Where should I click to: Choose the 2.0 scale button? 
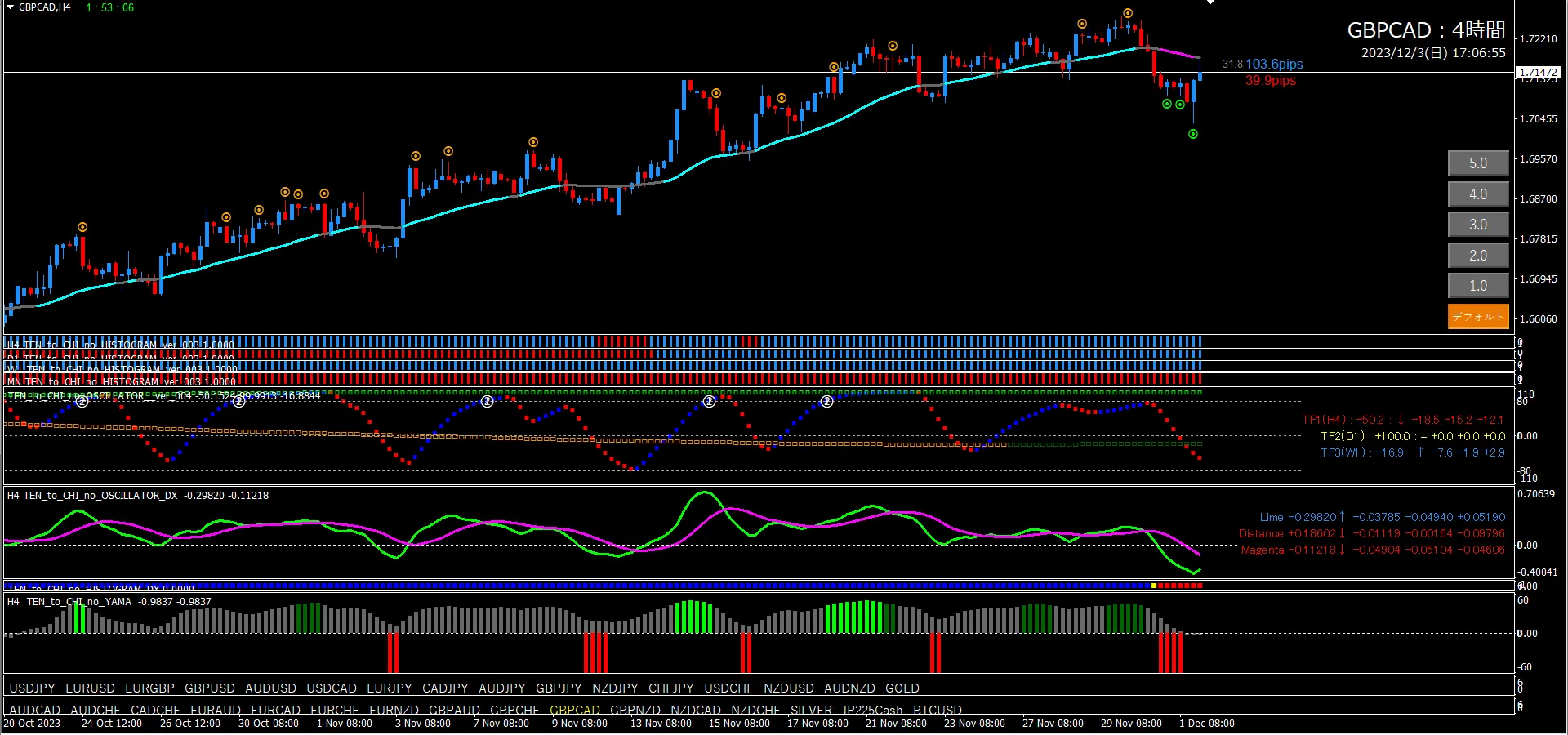pos(1478,256)
